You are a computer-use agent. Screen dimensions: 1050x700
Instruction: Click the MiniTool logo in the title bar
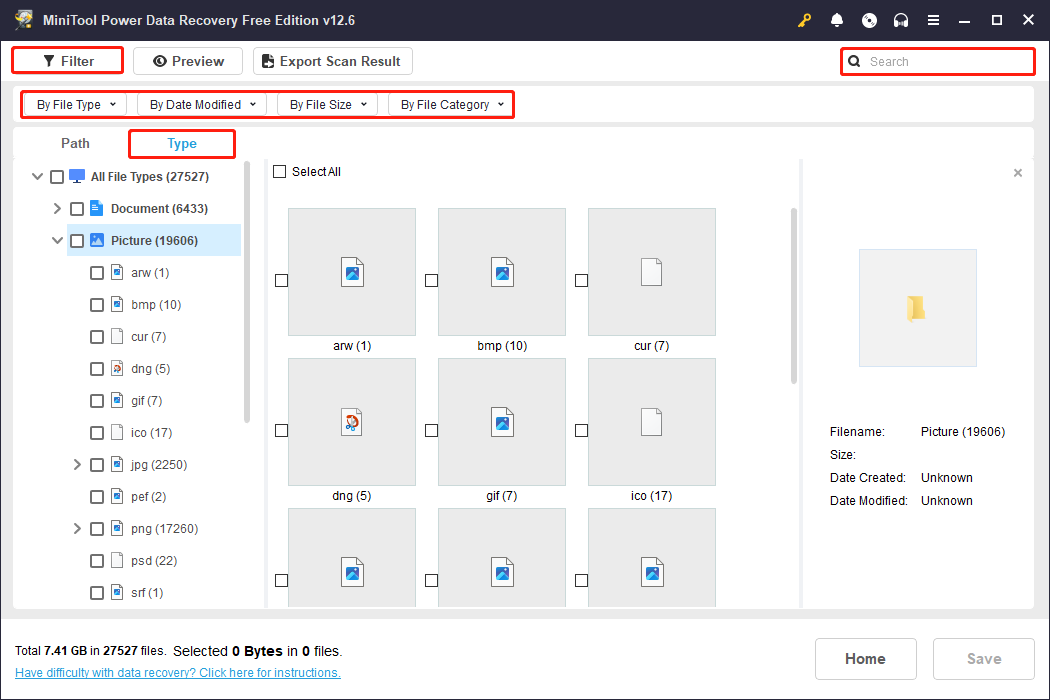pos(24,19)
